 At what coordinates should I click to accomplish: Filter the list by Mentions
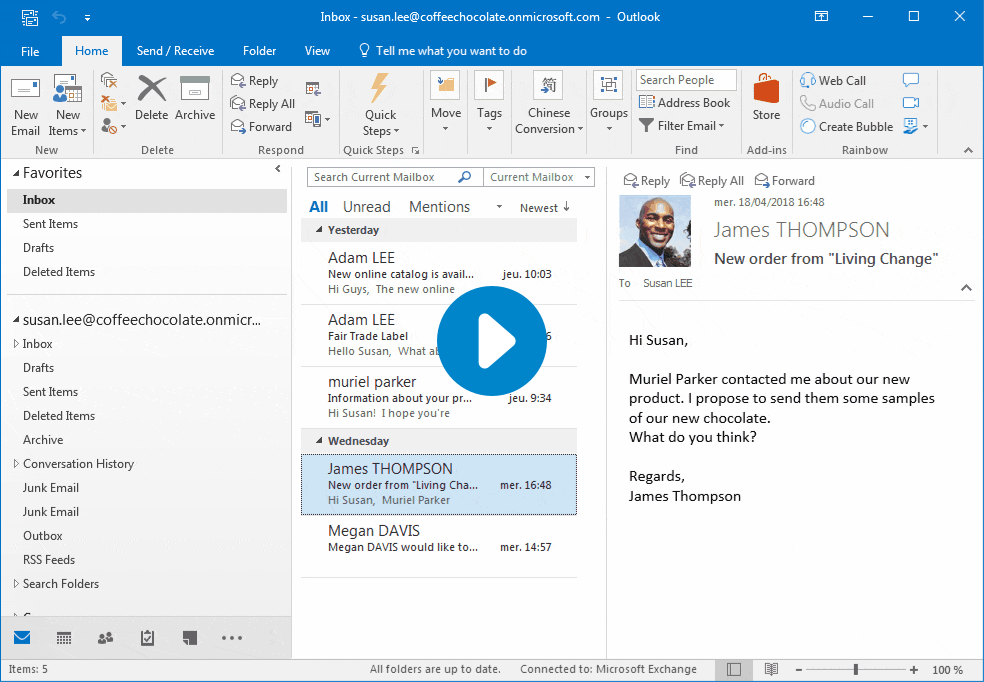click(439, 206)
